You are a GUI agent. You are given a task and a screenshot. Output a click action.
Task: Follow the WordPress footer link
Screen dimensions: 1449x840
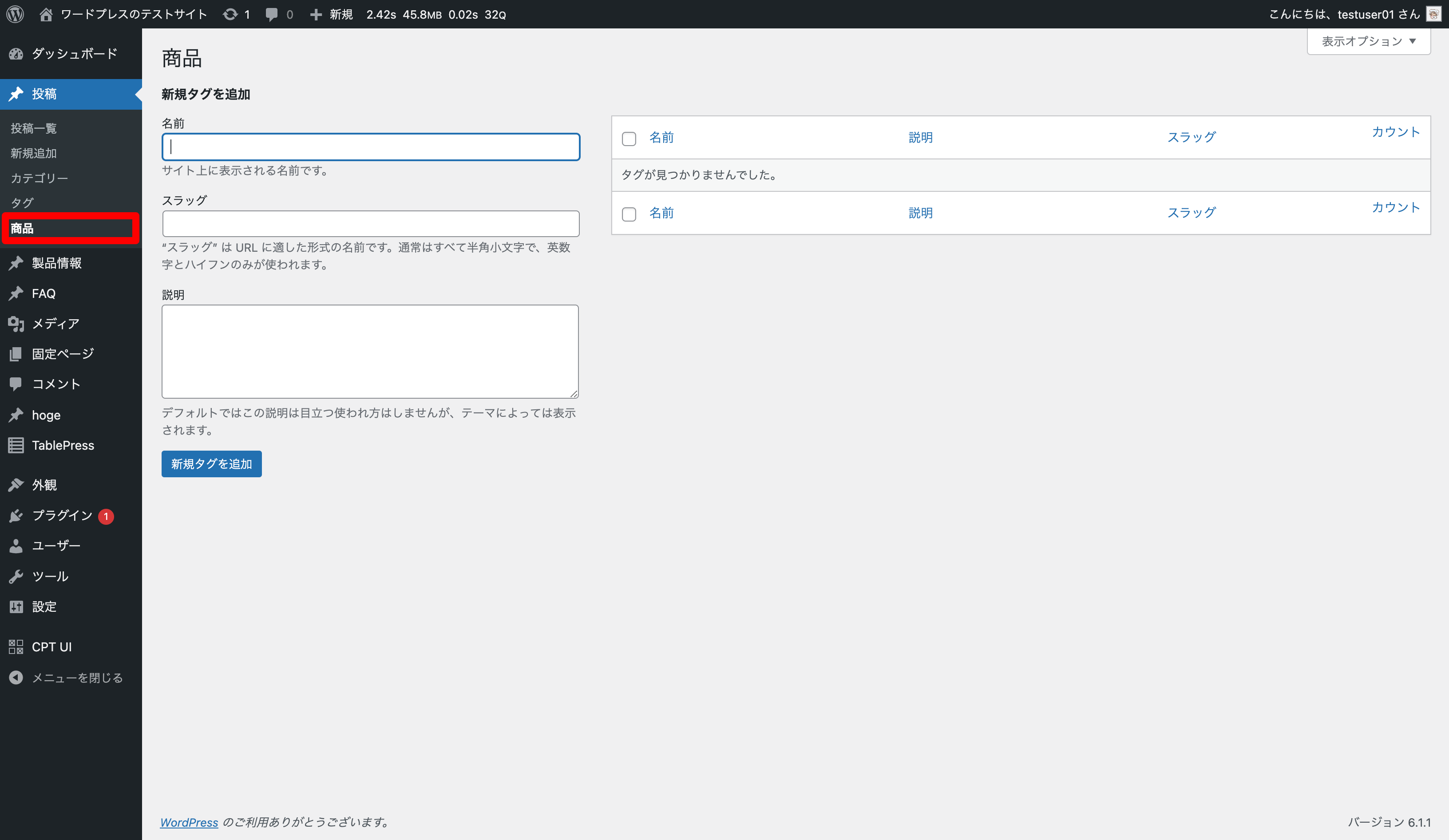coord(189,822)
